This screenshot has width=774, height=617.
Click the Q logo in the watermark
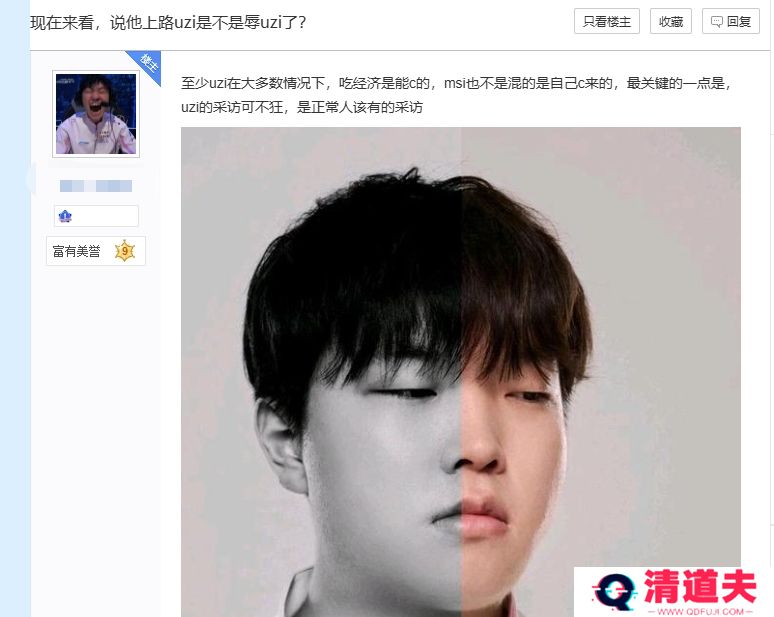614,590
